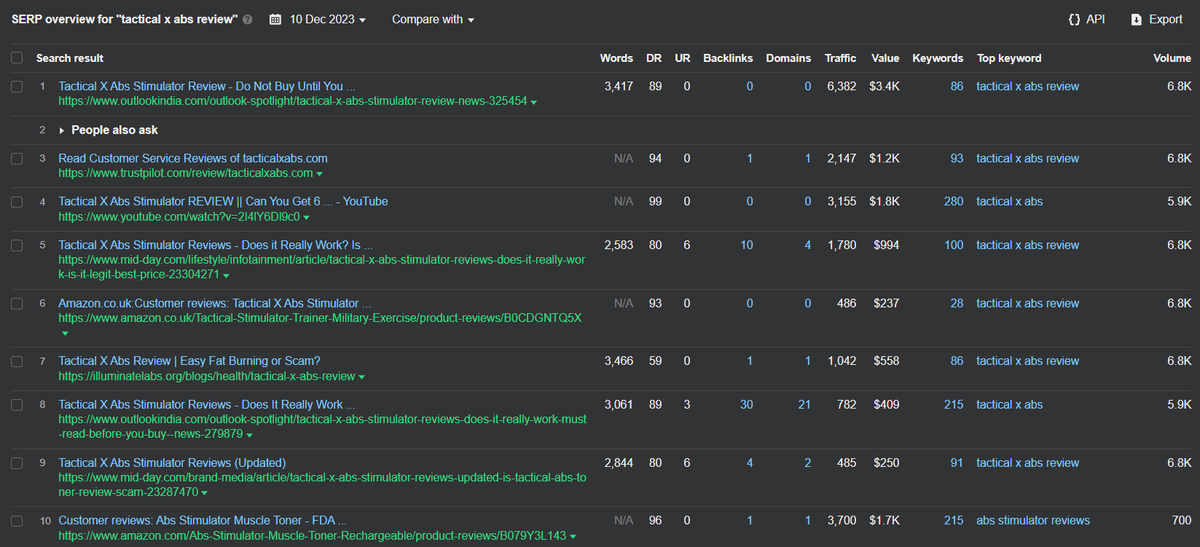Click the DR column header
The image size is (1200, 547).
(655, 58)
